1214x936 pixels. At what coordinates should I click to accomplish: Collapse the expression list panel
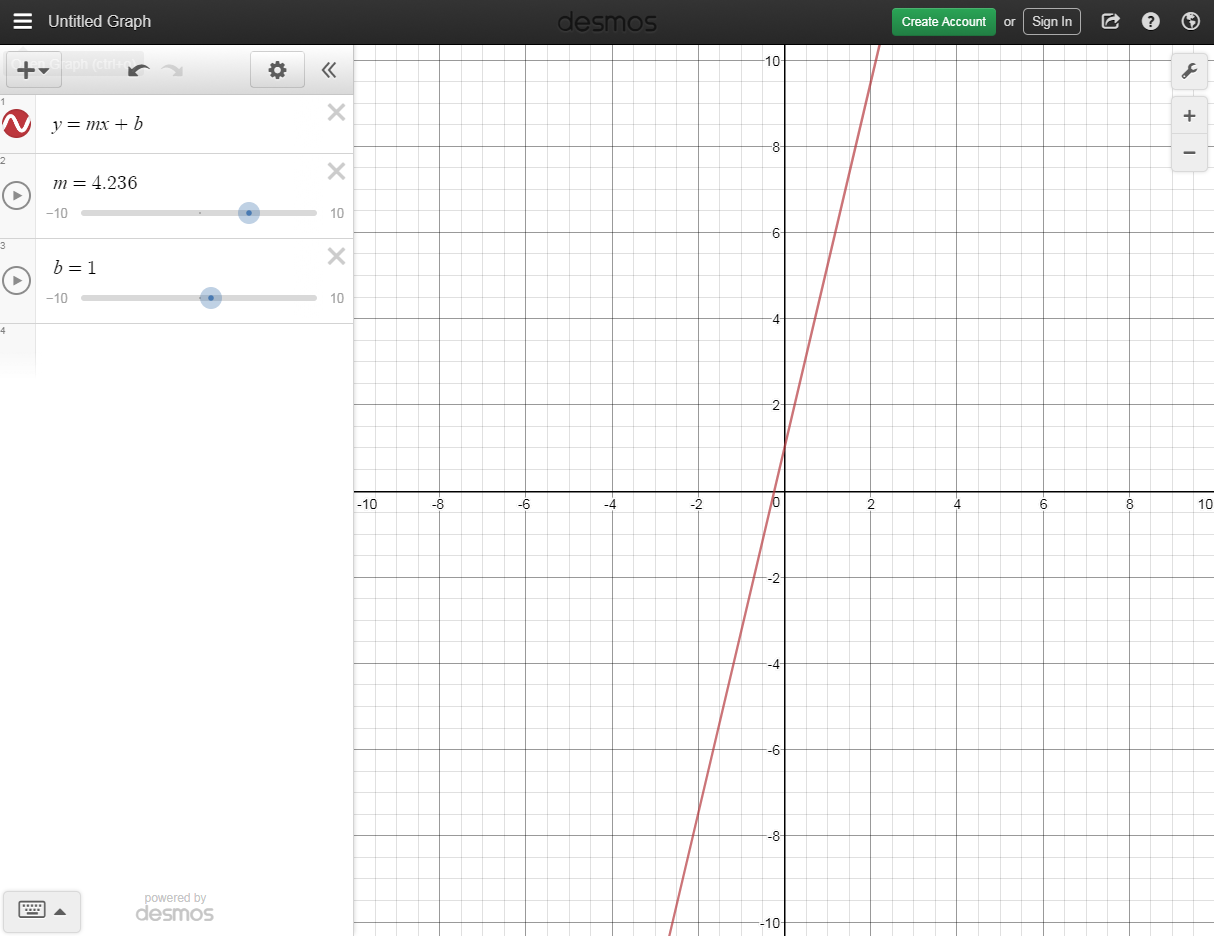tap(329, 70)
